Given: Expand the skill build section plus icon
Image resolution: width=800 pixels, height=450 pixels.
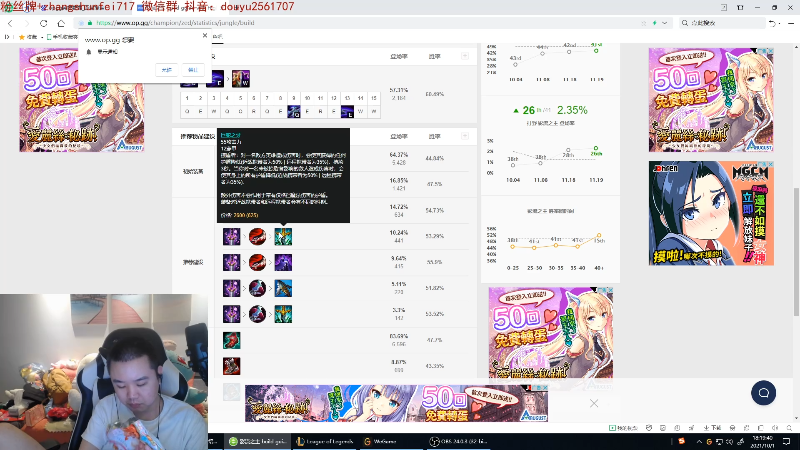Looking at the screenshot, I should [464, 56].
